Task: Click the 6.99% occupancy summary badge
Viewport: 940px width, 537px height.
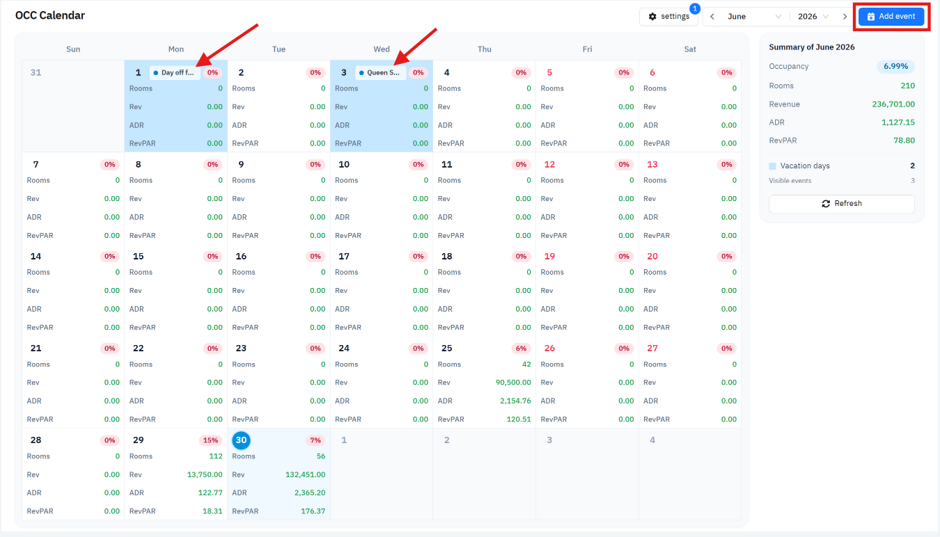Action: [x=895, y=67]
